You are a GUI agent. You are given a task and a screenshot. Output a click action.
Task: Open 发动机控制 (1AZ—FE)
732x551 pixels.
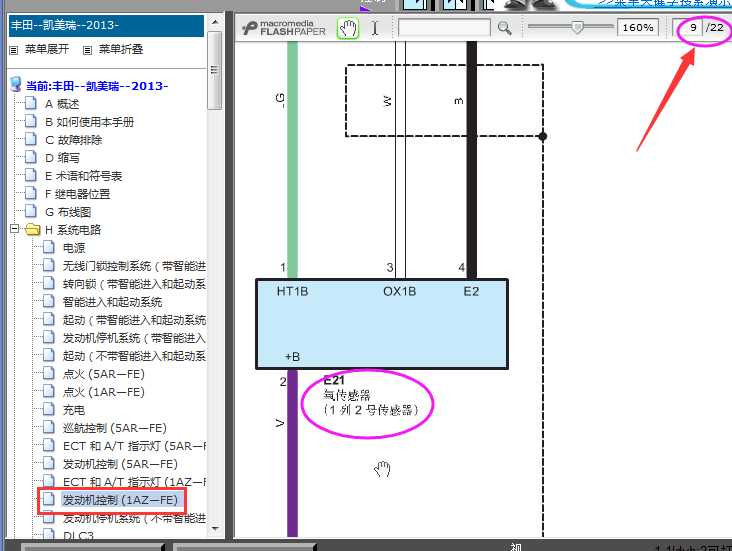click(120, 500)
